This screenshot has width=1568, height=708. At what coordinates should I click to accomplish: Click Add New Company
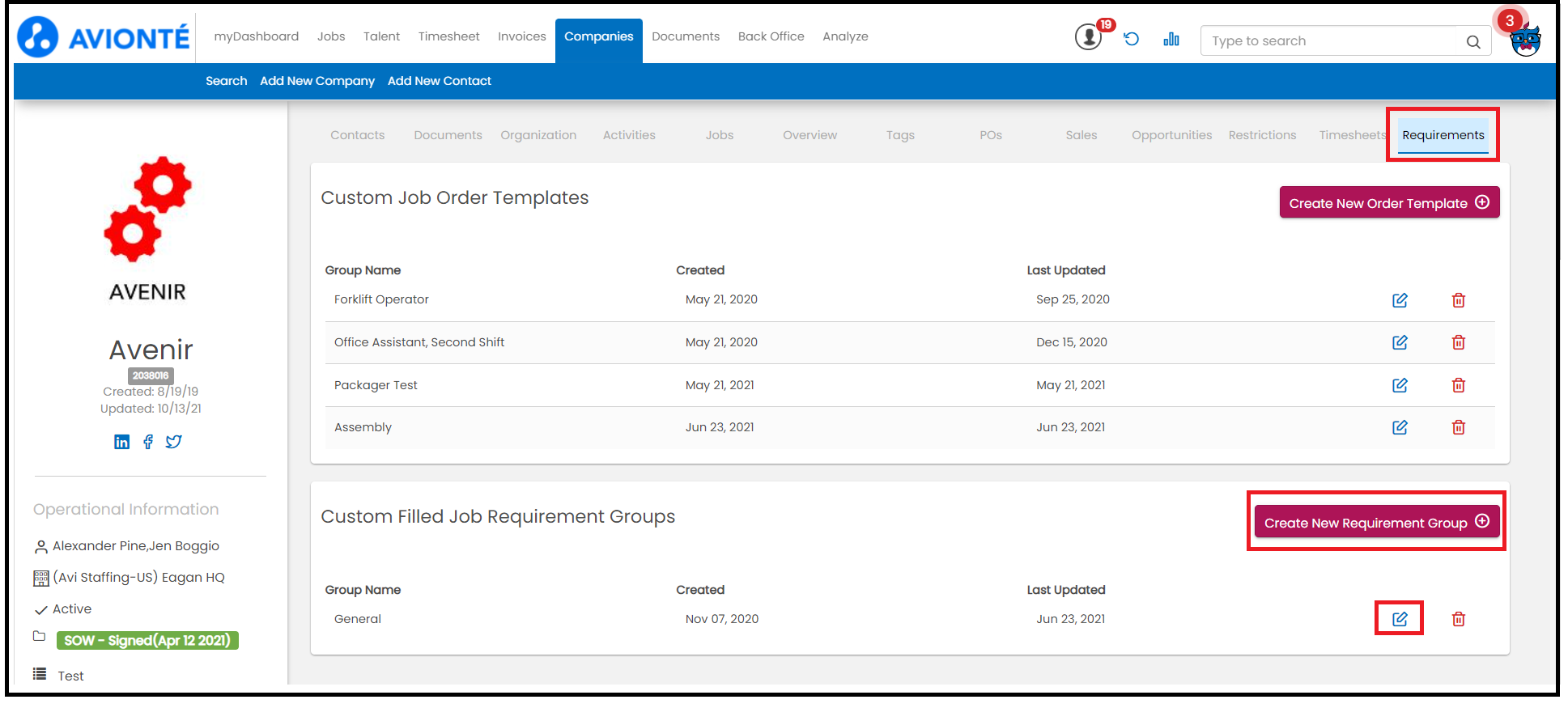(x=317, y=81)
